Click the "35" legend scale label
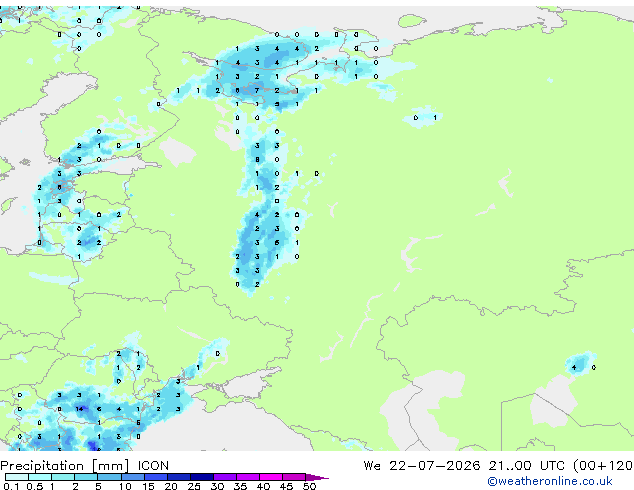 click(240, 486)
